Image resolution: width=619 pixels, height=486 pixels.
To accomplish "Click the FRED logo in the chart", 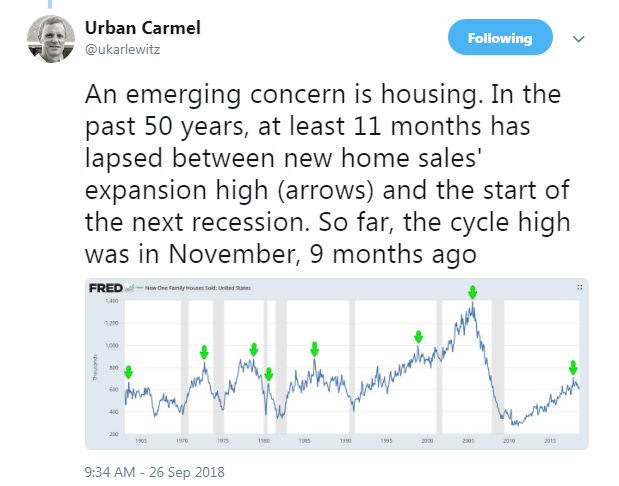I will [106, 288].
